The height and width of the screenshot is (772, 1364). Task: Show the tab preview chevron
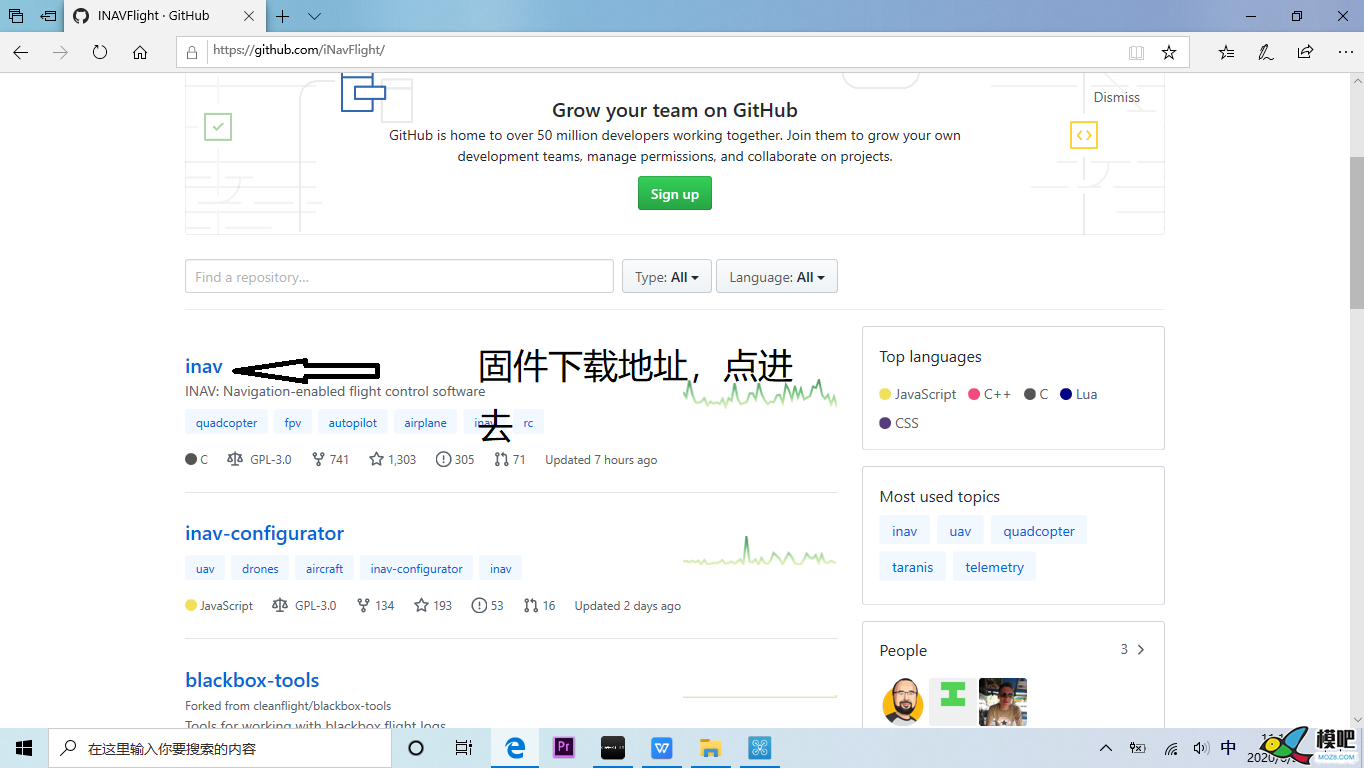tap(314, 16)
